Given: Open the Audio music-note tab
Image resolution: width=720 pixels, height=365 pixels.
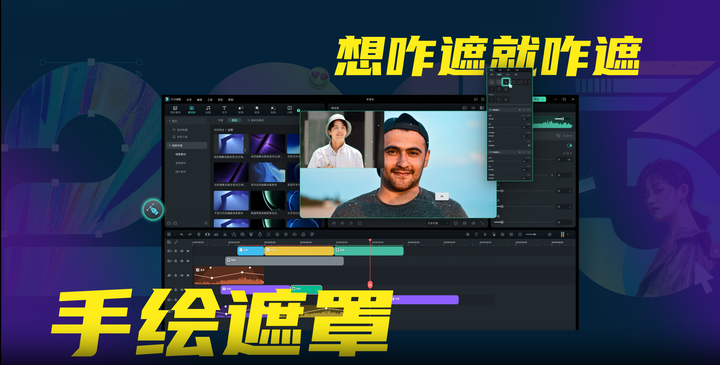Looking at the screenshot, I should 208,108.
